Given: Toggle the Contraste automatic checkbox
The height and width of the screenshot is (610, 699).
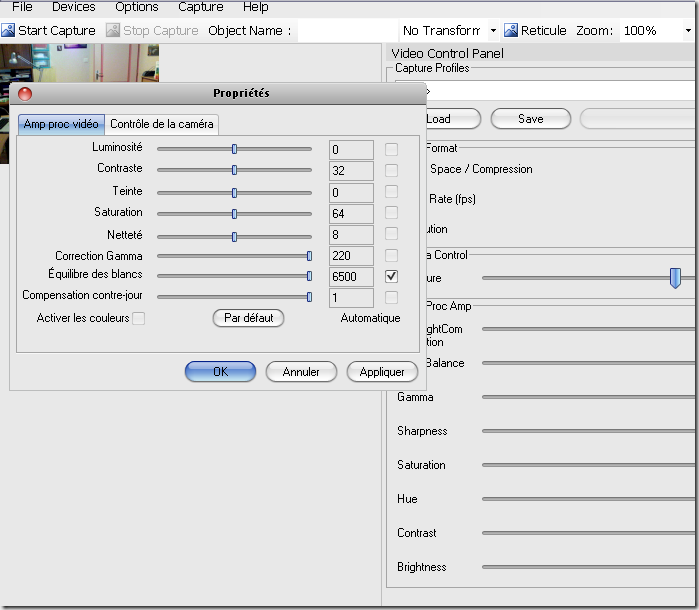Looking at the screenshot, I should 391,170.
